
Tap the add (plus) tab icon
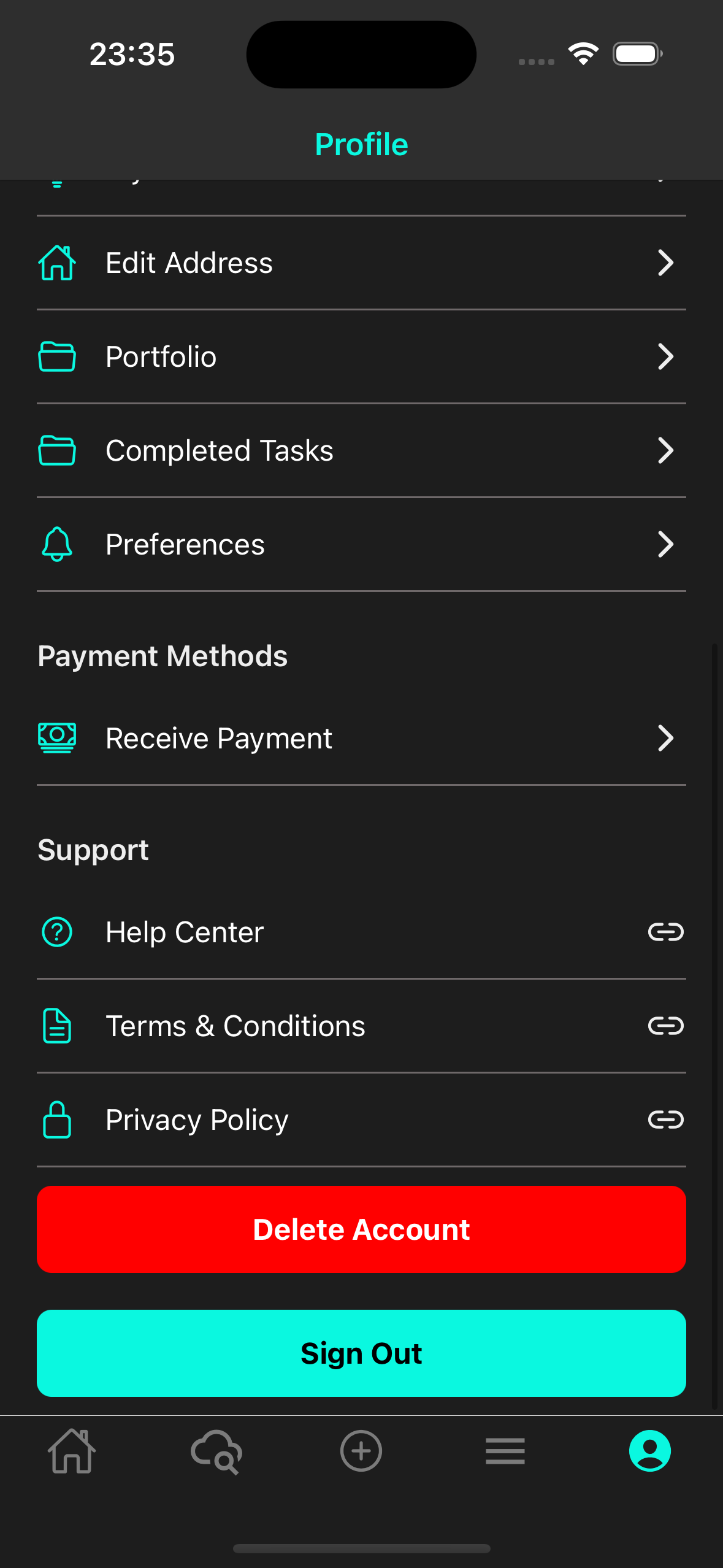click(x=361, y=1451)
